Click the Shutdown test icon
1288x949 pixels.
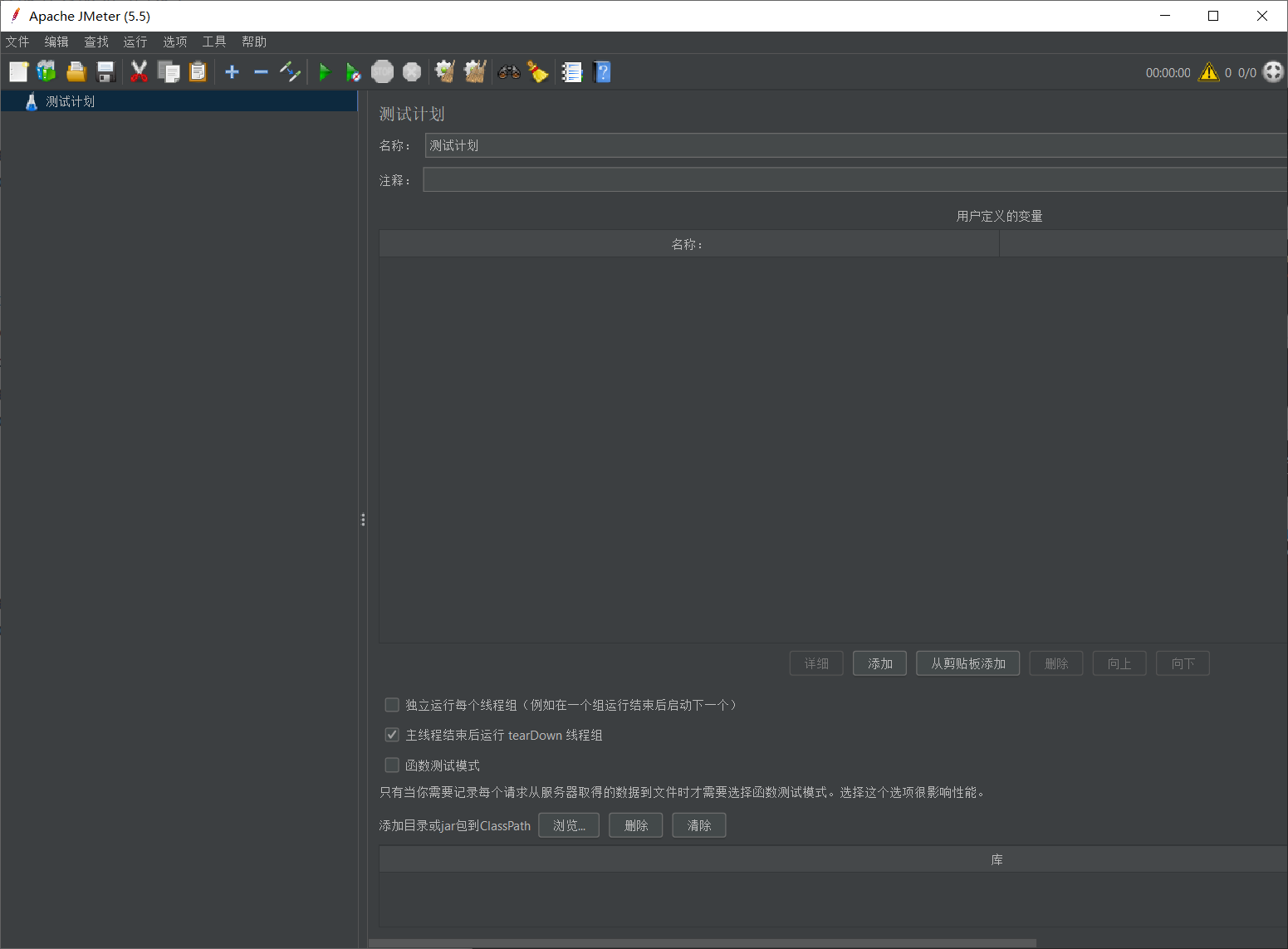coord(412,72)
